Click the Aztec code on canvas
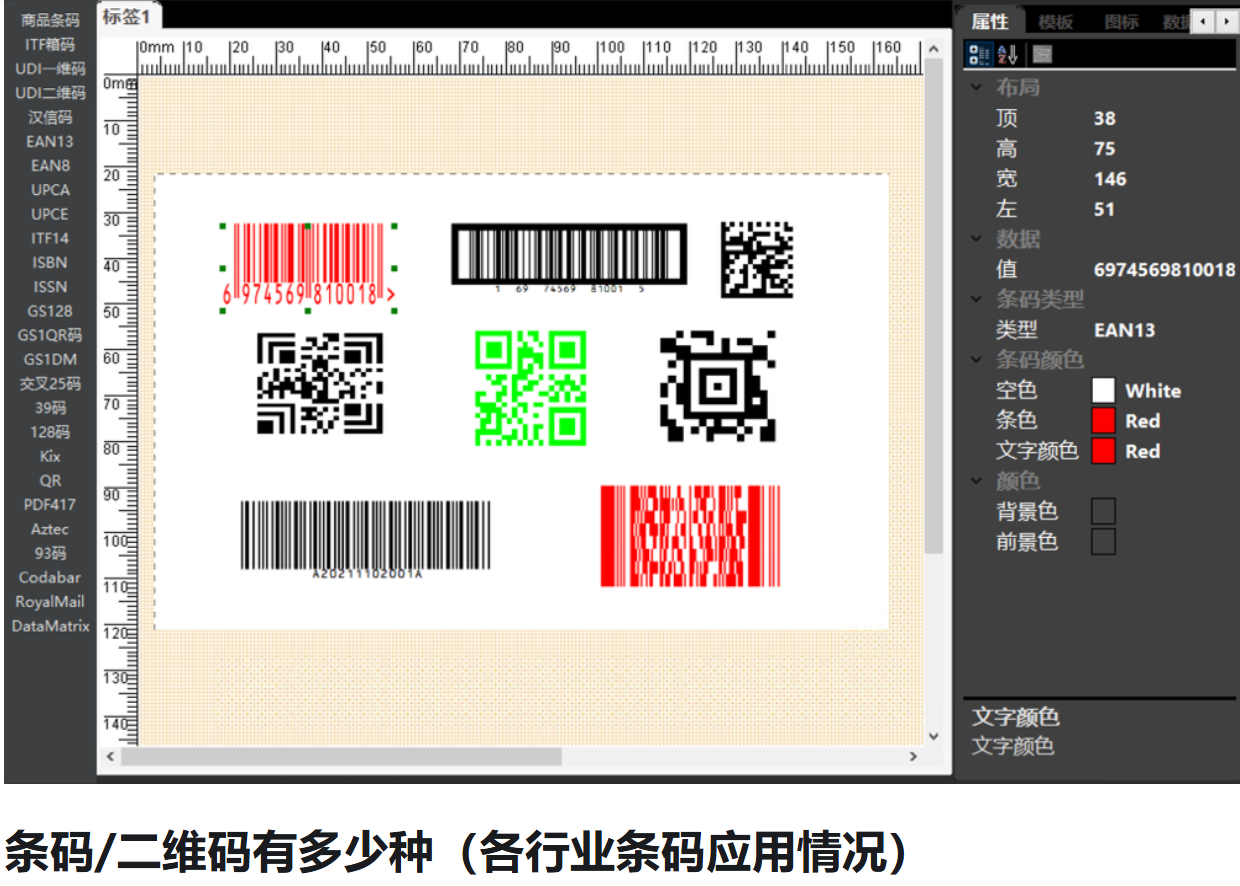The width and height of the screenshot is (1240, 886). (717, 386)
